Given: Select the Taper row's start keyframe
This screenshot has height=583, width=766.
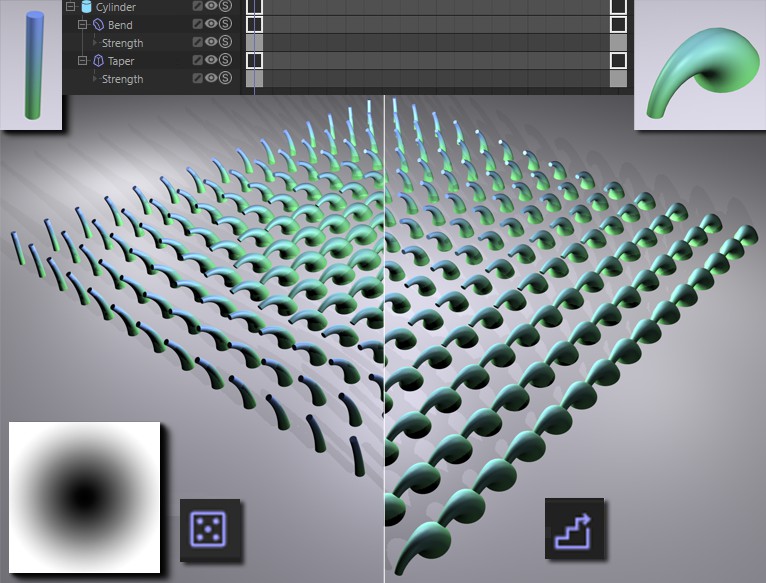Looking at the screenshot, I should [255, 61].
